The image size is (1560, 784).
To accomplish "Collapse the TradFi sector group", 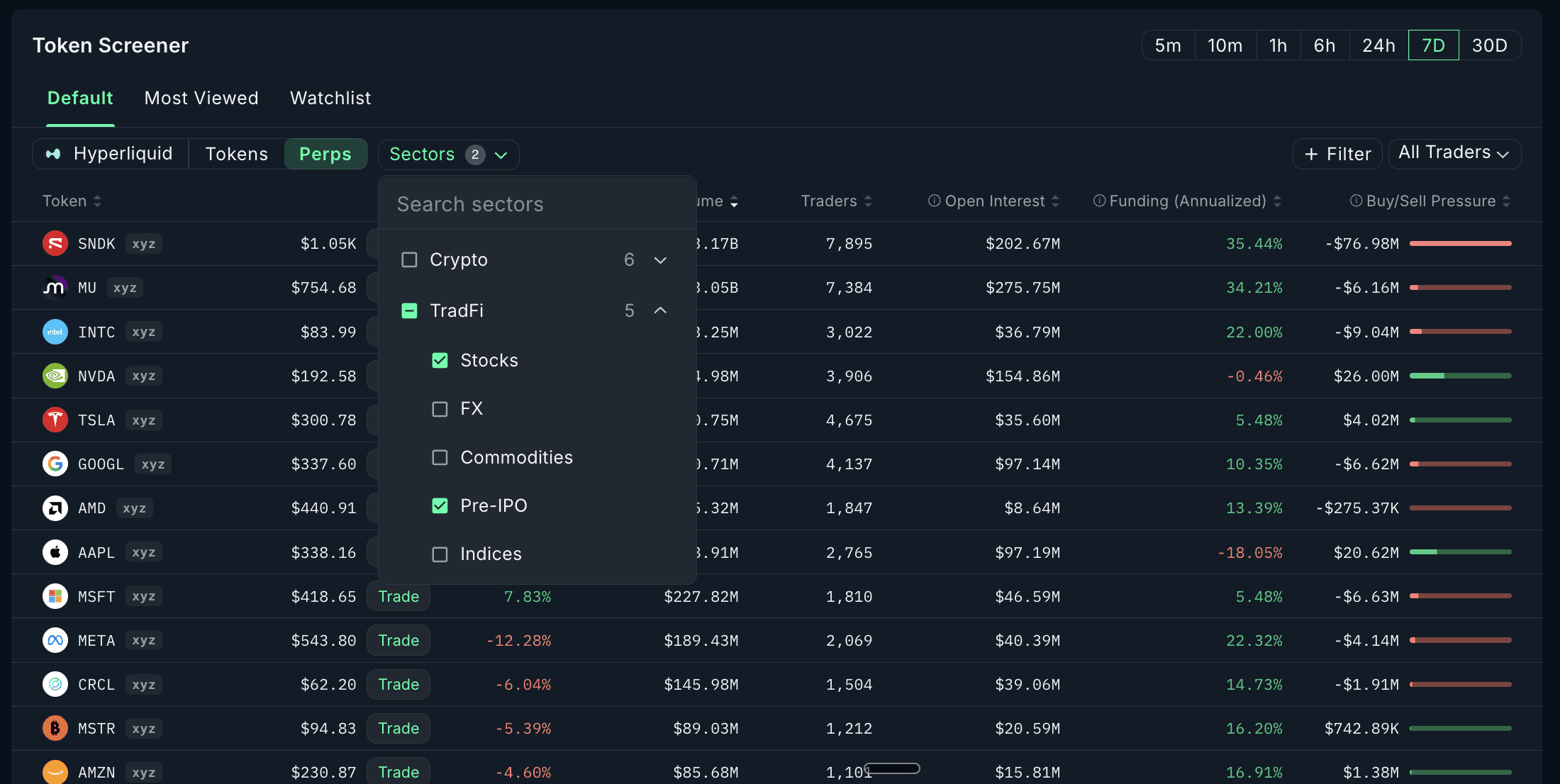I will pos(660,310).
